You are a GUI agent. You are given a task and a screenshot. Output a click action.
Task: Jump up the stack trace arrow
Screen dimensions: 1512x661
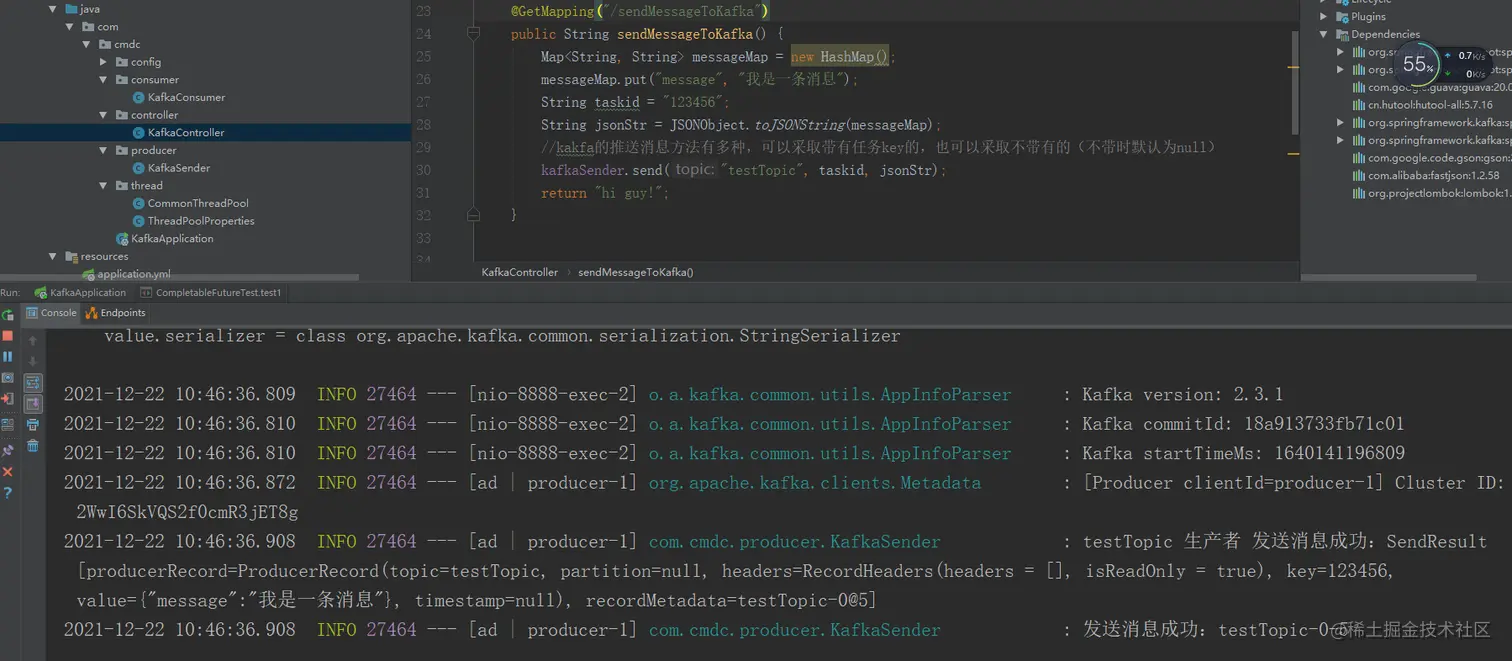(x=33, y=341)
